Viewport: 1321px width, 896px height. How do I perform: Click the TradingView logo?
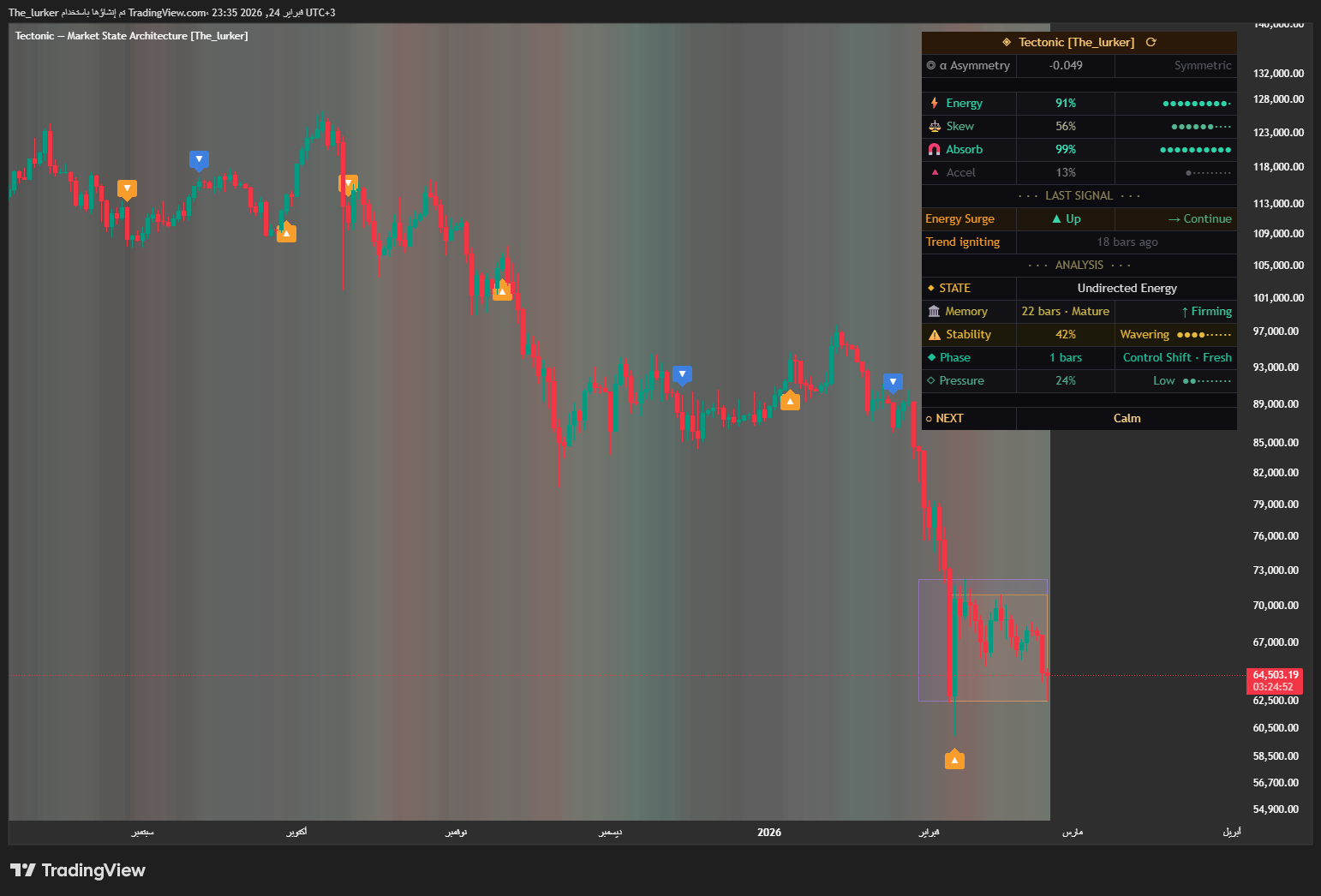pos(78,870)
